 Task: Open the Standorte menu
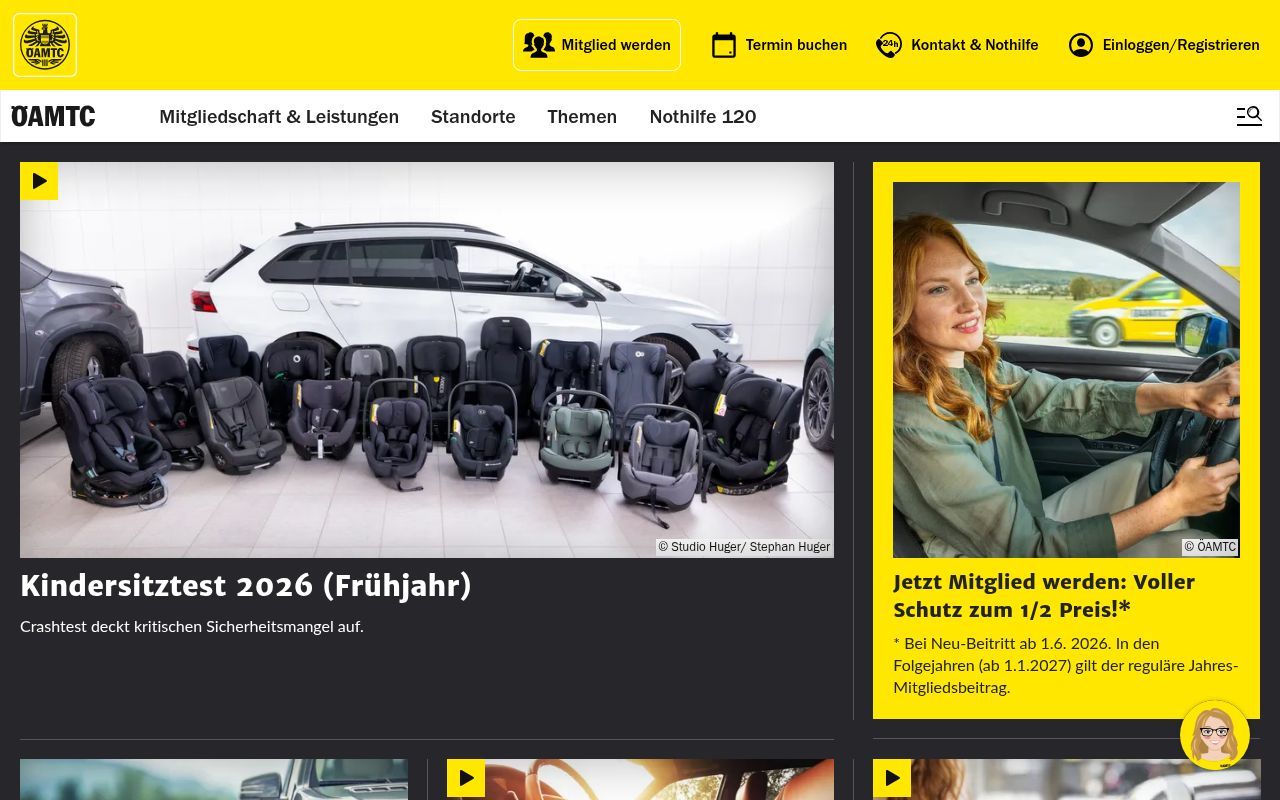[473, 116]
